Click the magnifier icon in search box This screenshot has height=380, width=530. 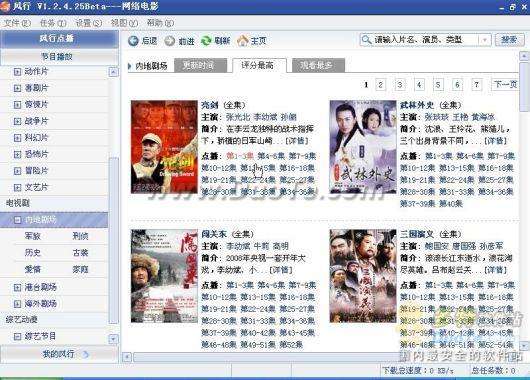(x=366, y=40)
